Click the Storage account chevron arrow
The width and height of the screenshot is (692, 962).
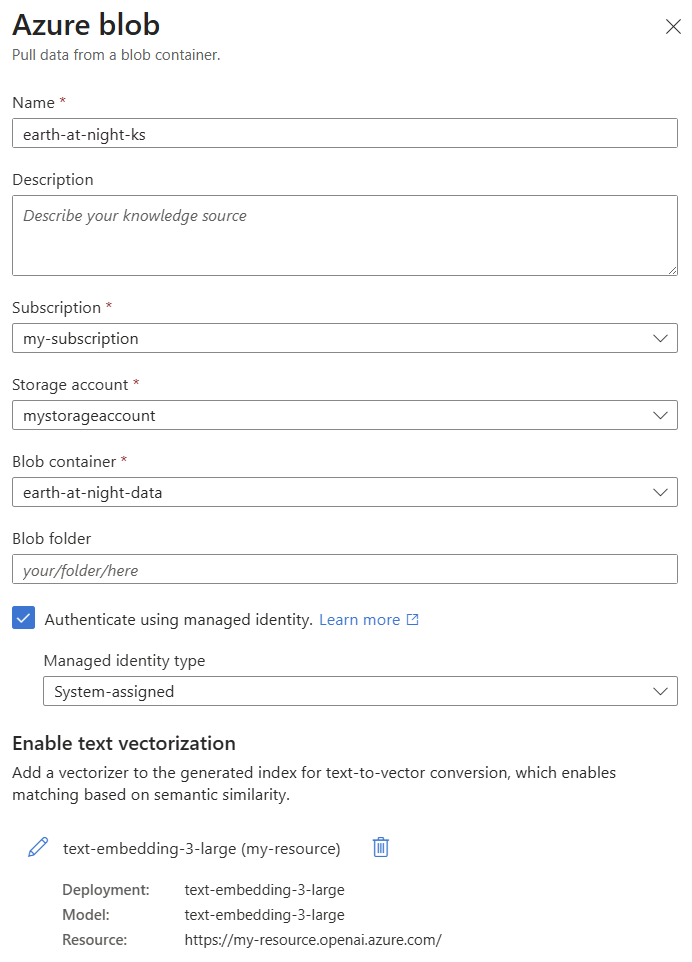pos(660,415)
